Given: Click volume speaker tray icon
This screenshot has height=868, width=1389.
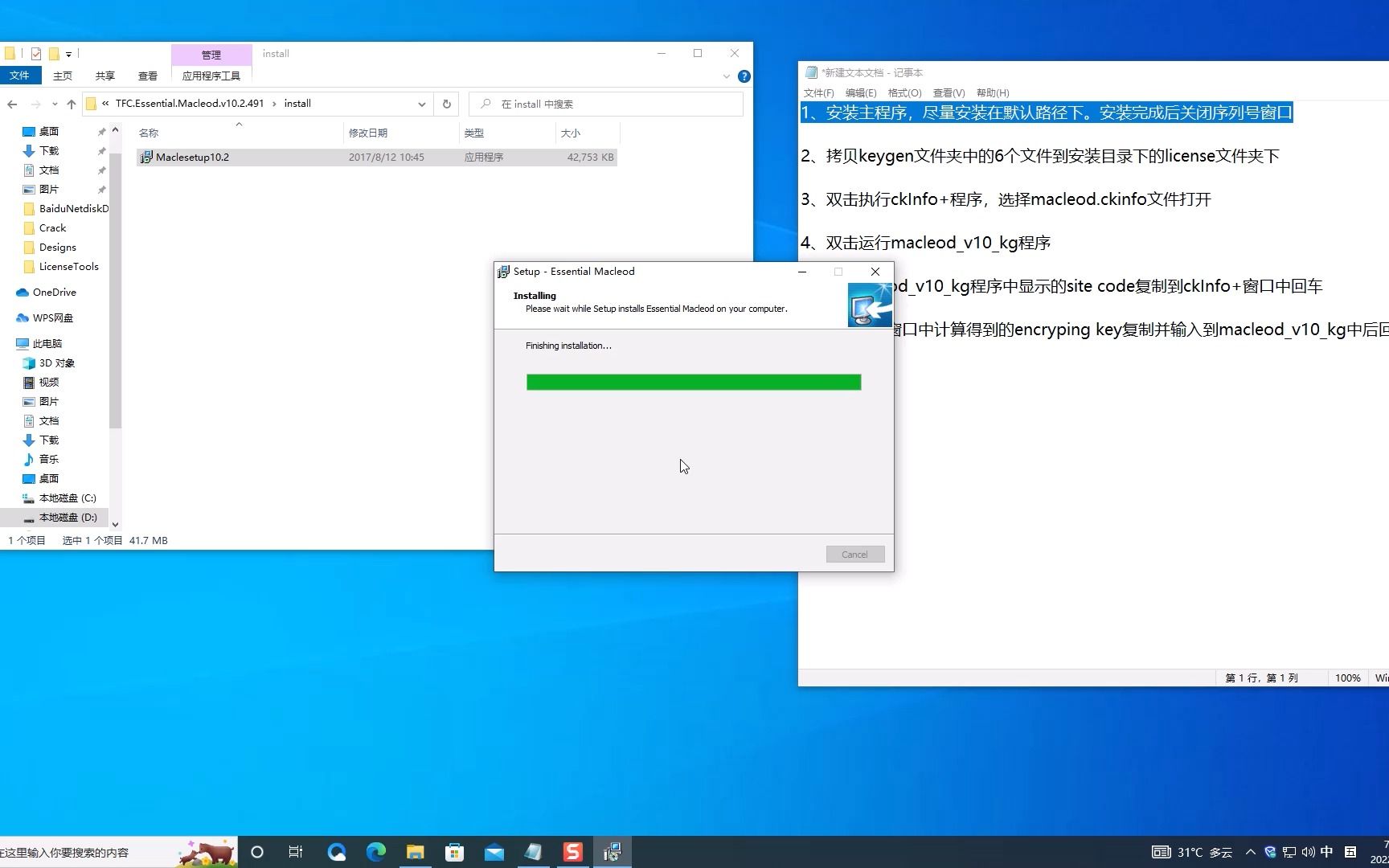Looking at the screenshot, I should (1308, 852).
